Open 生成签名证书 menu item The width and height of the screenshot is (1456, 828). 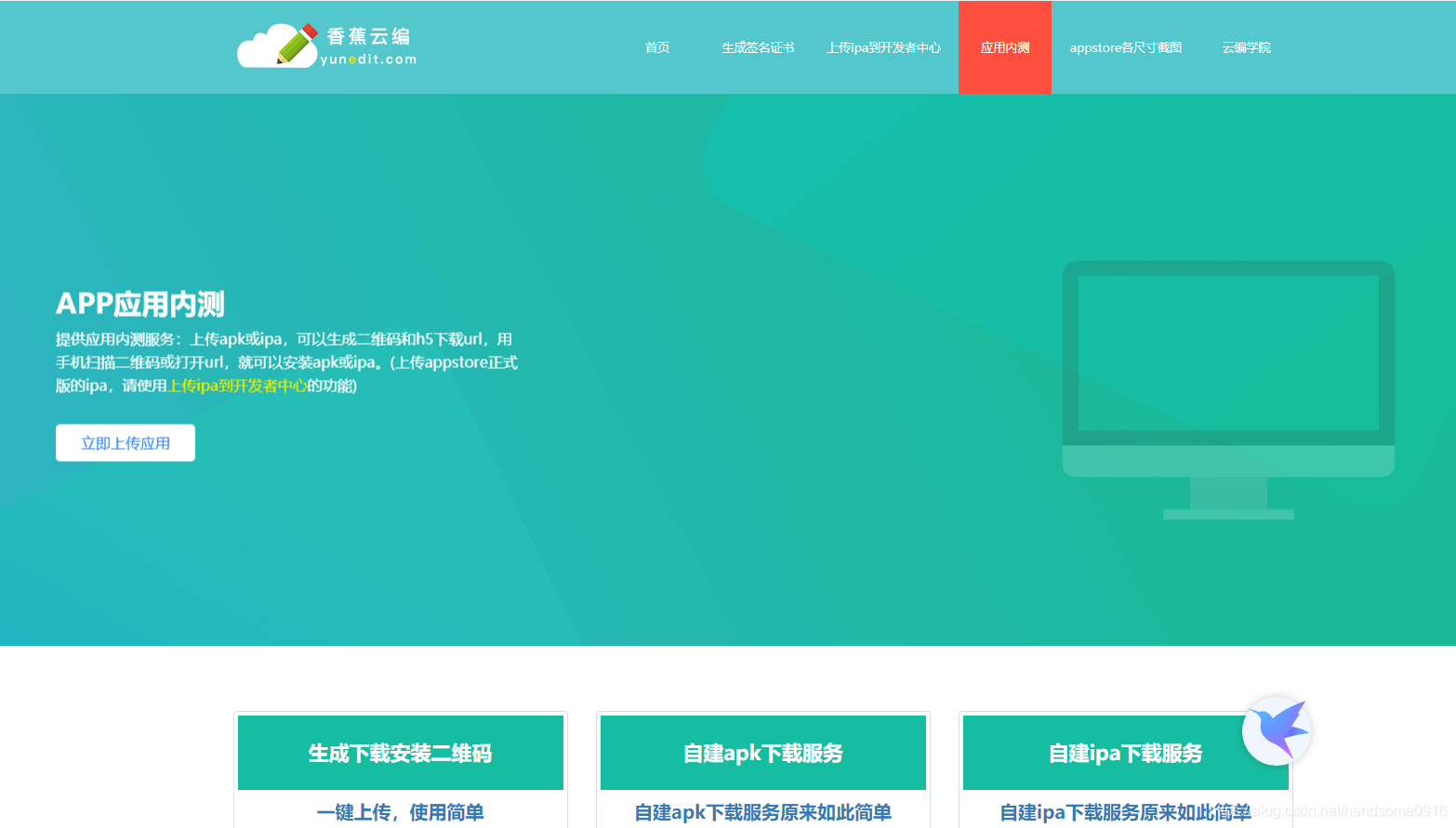click(x=758, y=47)
